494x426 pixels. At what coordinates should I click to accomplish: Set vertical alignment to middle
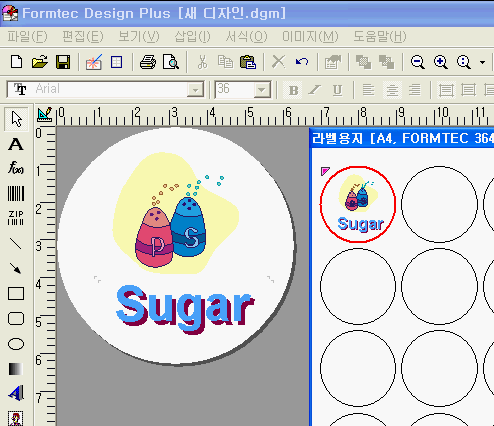pos(468,90)
